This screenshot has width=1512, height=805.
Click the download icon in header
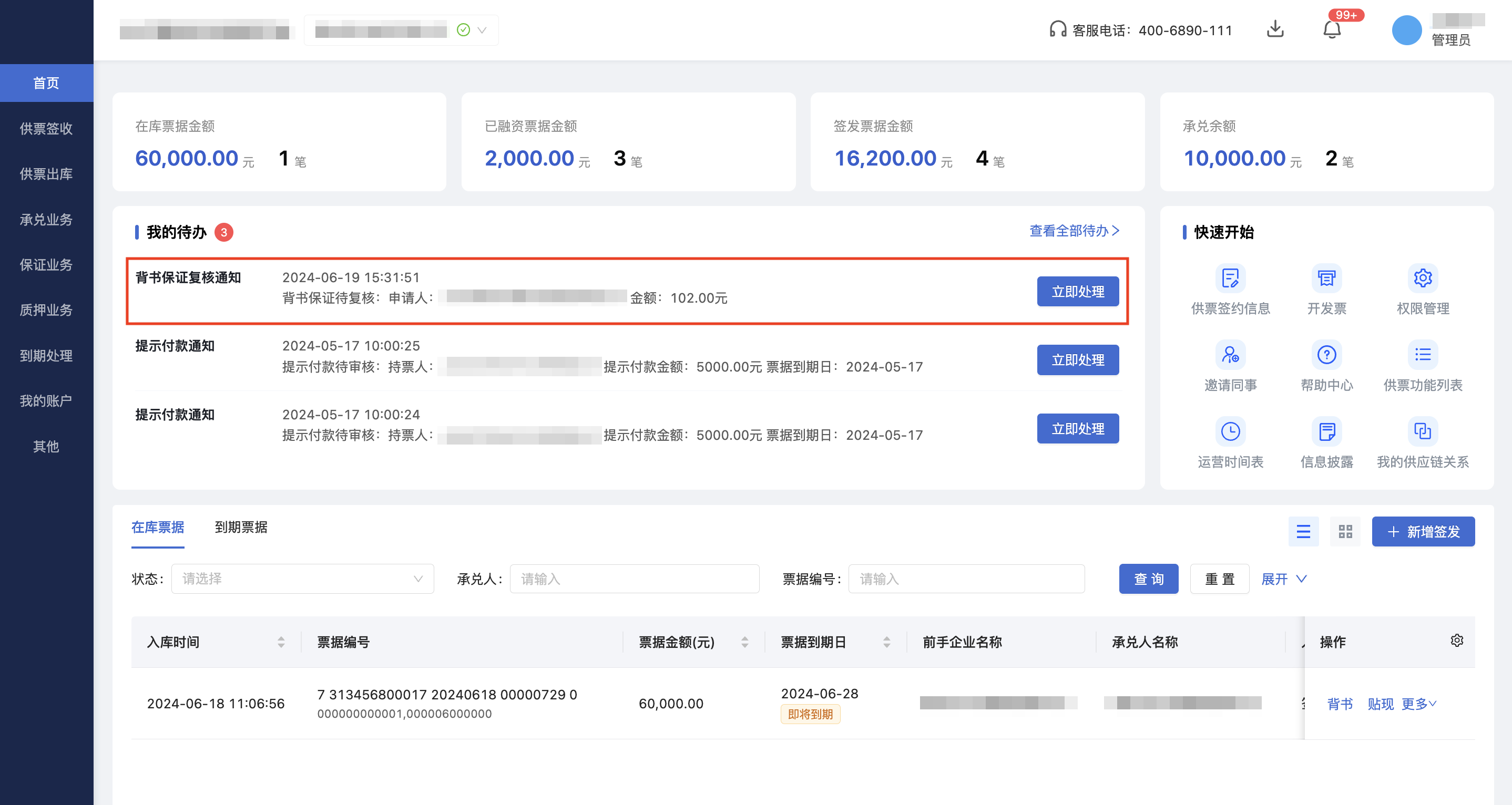pos(1275,29)
